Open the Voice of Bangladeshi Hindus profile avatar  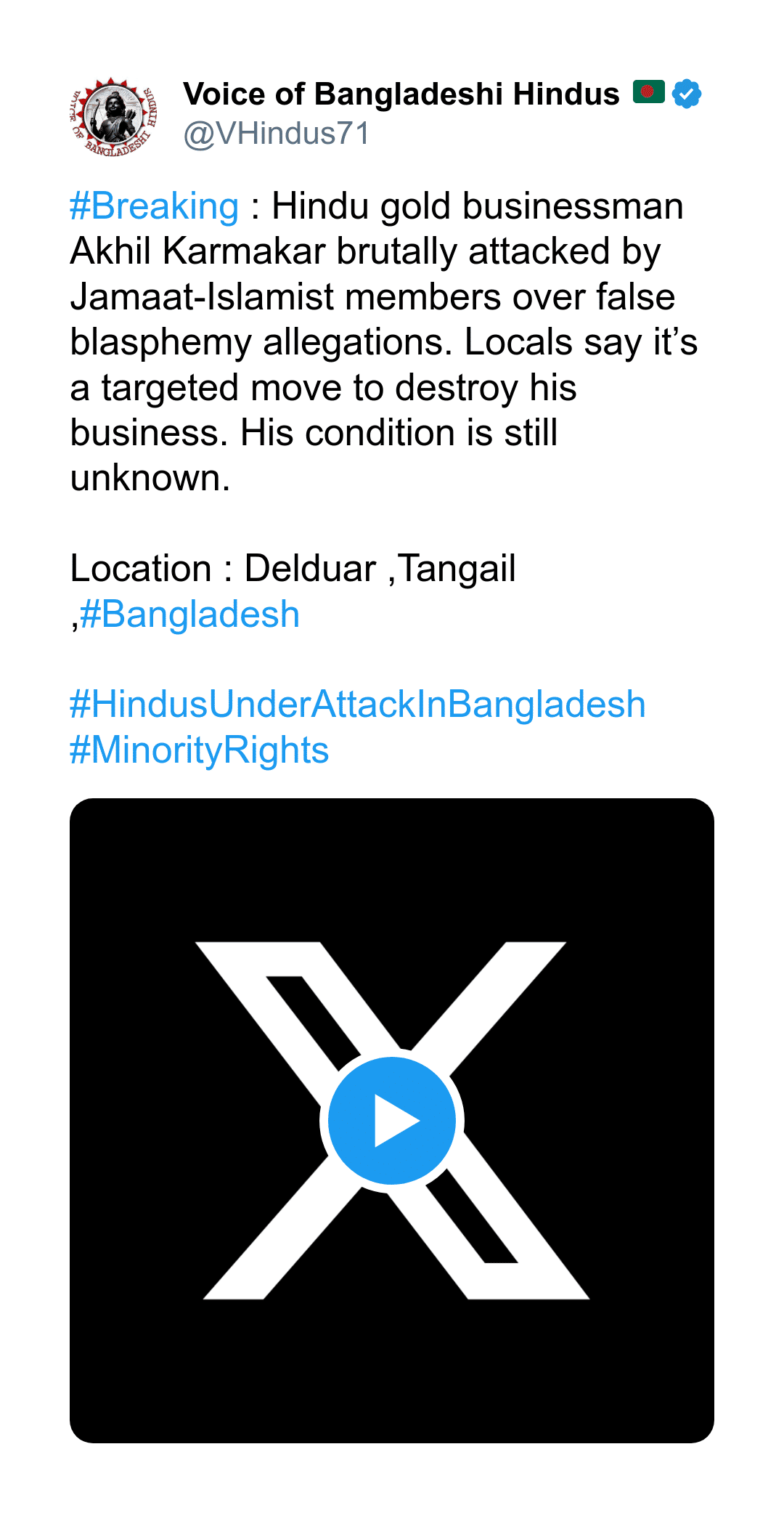pyautogui.click(x=115, y=115)
